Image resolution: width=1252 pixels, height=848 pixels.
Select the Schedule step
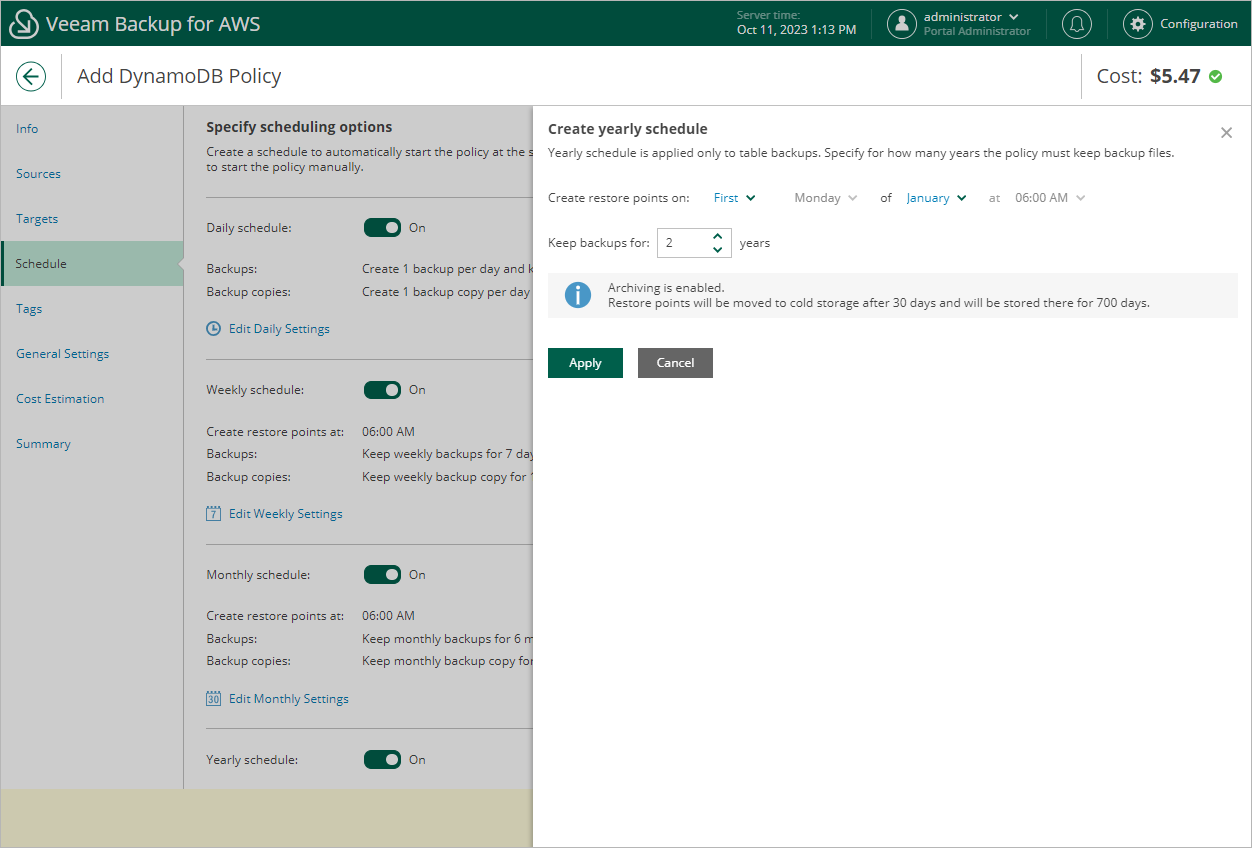point(92,264)
